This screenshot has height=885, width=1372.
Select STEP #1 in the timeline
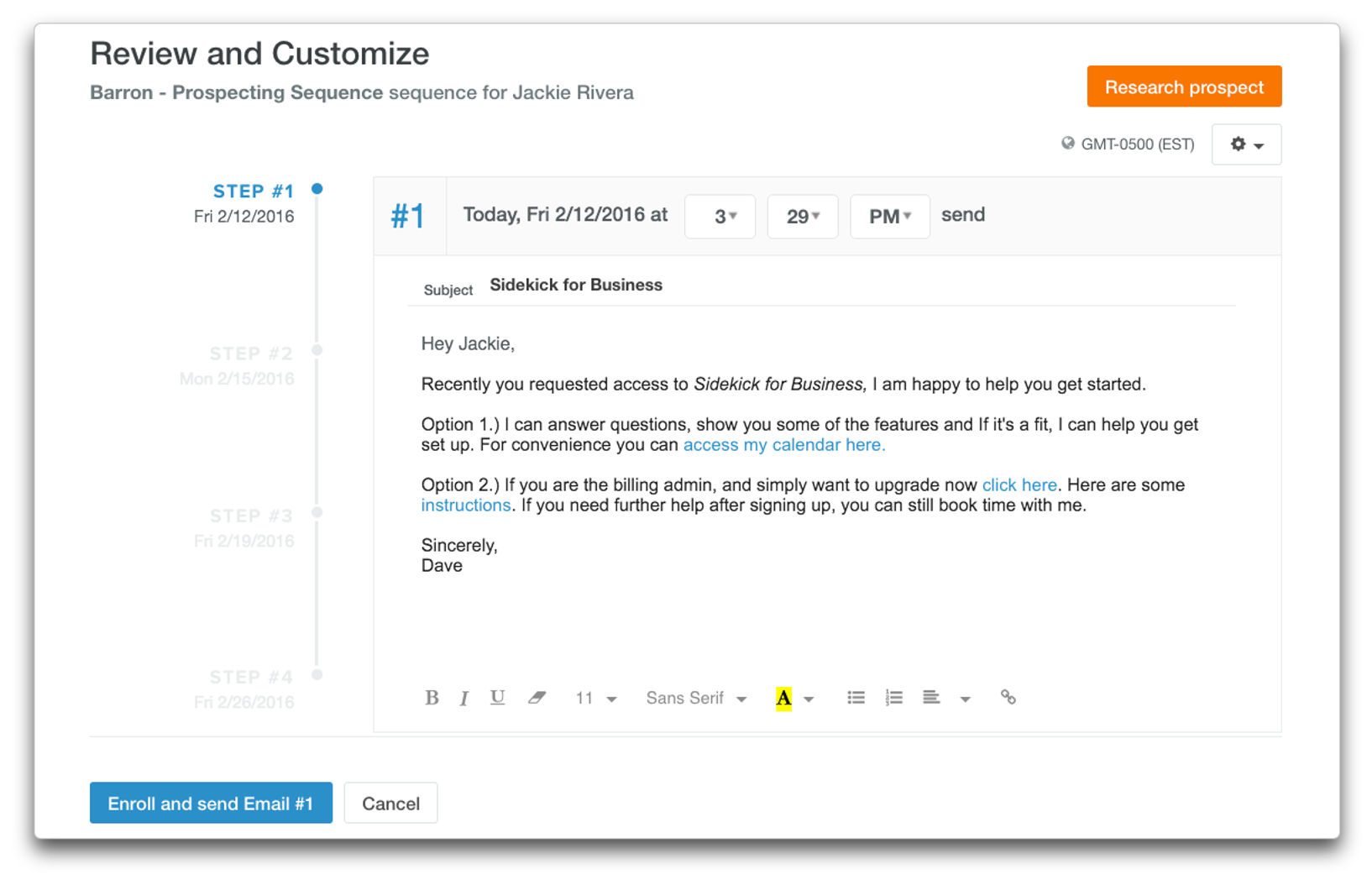[x=253, y=191]
